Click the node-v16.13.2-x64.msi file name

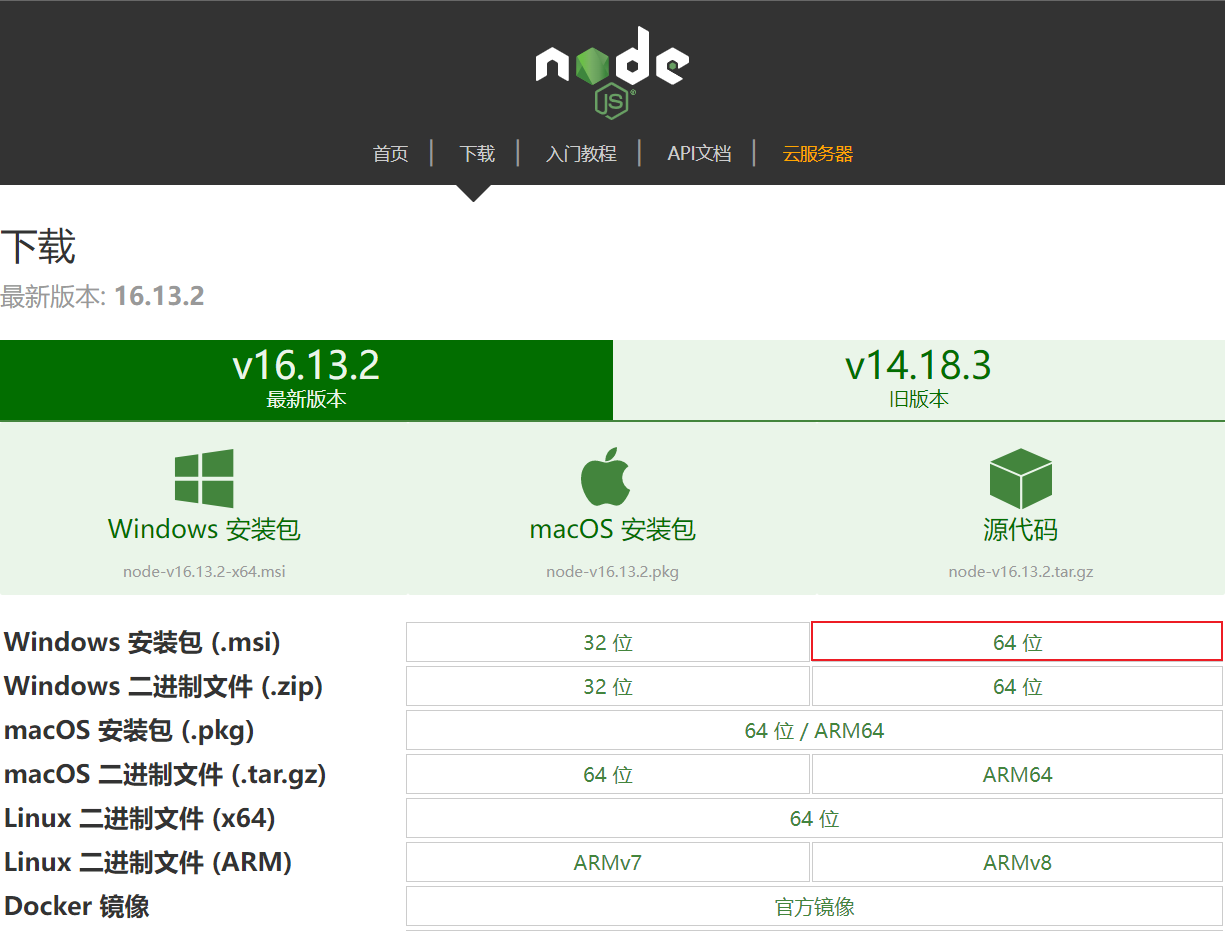point(204,572)
